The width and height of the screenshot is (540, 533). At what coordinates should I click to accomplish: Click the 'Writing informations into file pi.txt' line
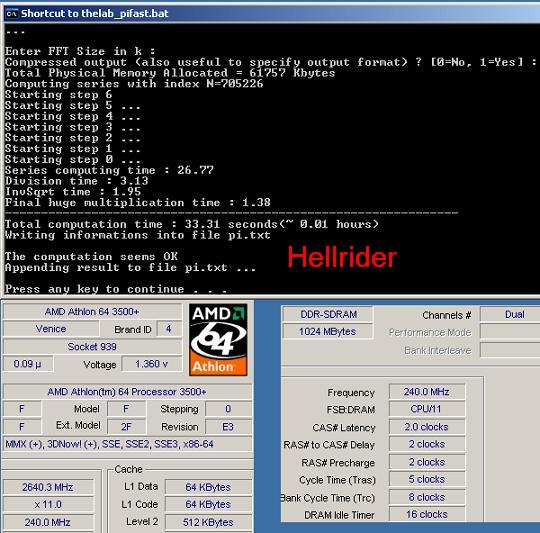(138, 235)
